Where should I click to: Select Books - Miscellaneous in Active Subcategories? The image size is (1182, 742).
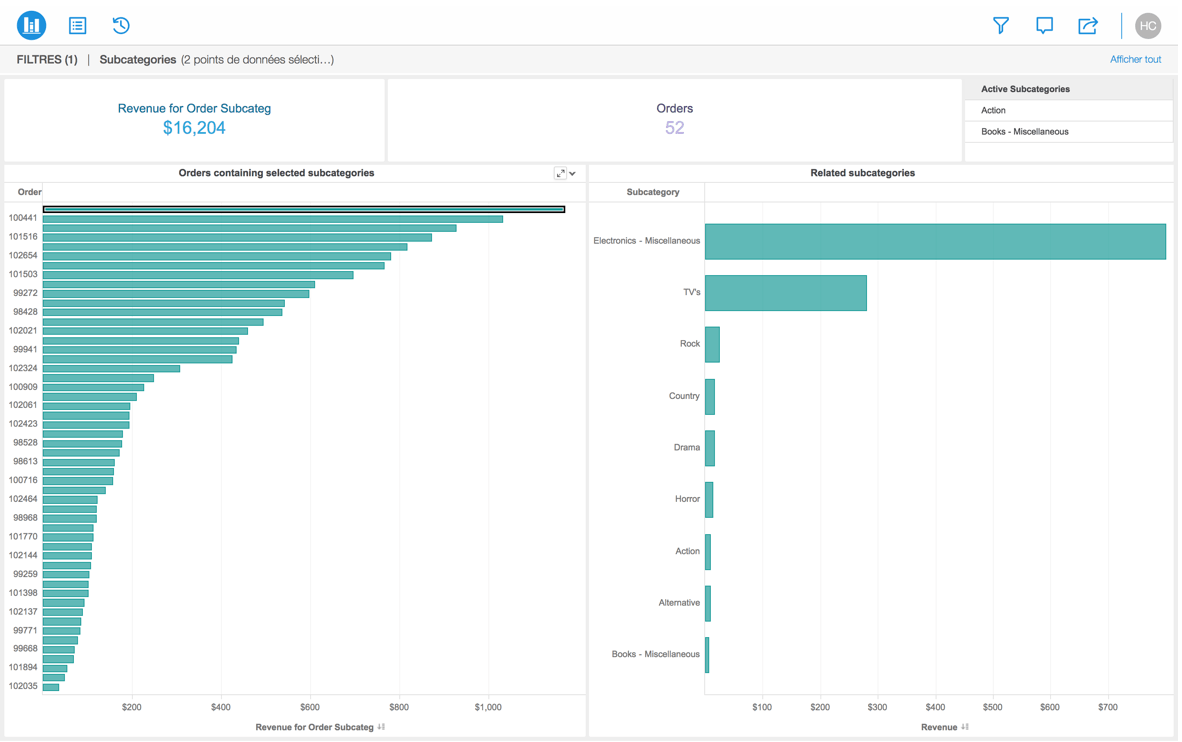[1068, 131]
